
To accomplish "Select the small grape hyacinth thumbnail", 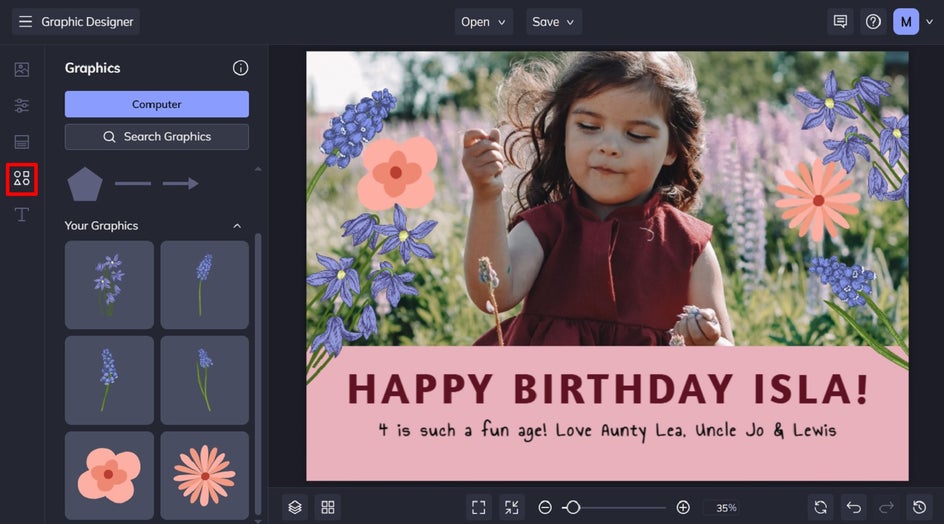I will pos(205,380).
